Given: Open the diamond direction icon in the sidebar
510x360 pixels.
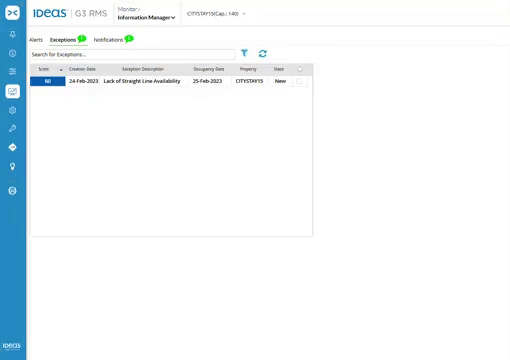Looking at the screenshot, I should point(13,147).
